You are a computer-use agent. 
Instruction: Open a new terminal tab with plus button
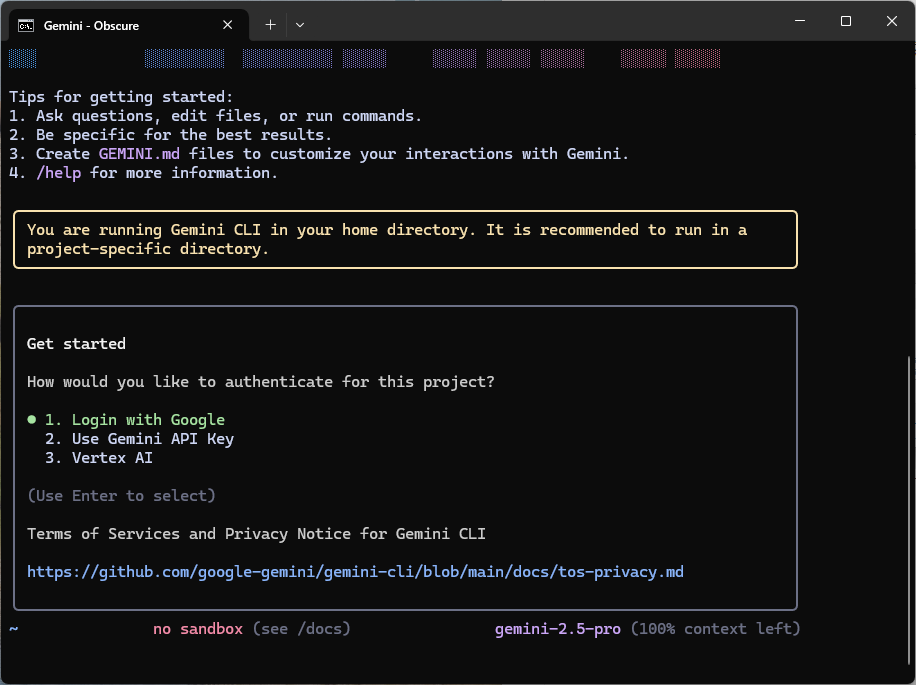270,25
